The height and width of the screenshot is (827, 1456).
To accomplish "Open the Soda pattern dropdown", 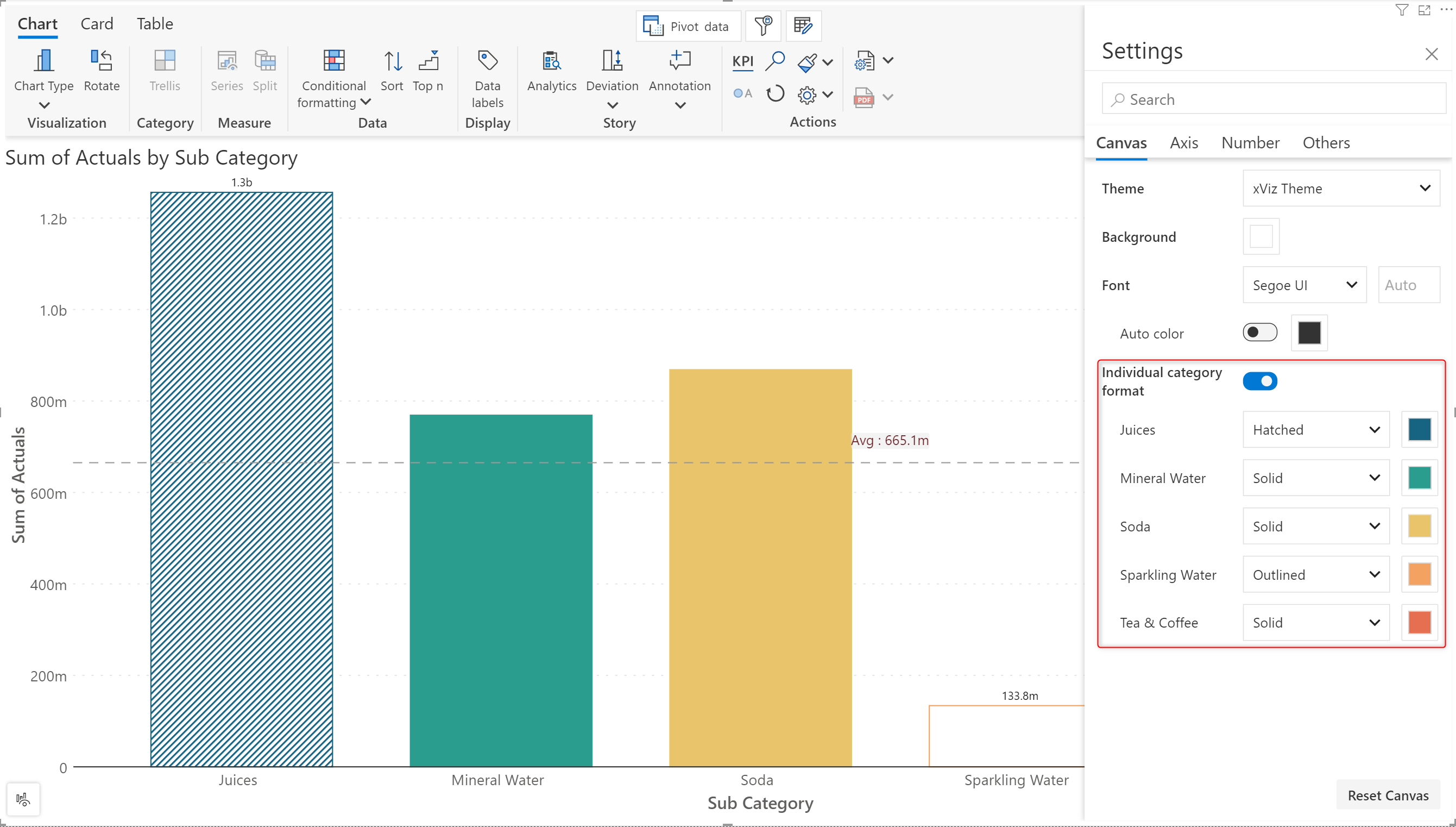I will pos(1316,526).
